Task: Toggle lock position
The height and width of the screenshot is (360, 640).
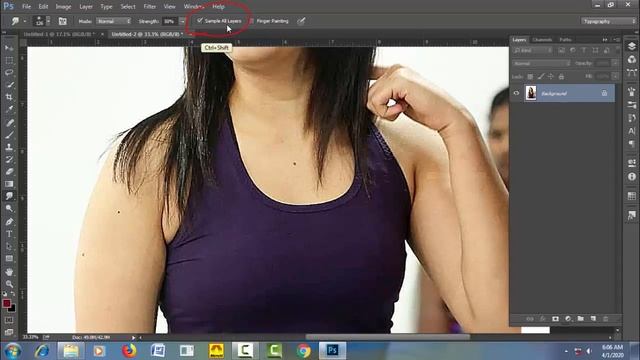Action: (x=551, y=76)
